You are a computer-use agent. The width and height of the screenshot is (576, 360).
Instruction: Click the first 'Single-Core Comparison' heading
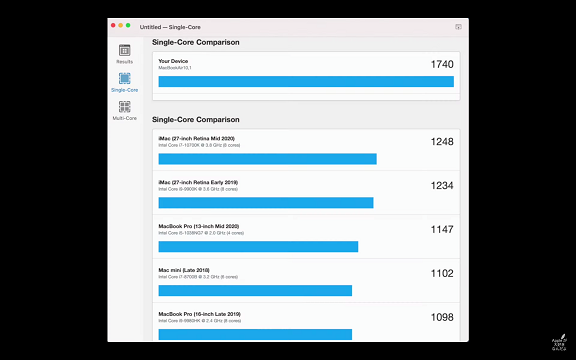point(195,42)
